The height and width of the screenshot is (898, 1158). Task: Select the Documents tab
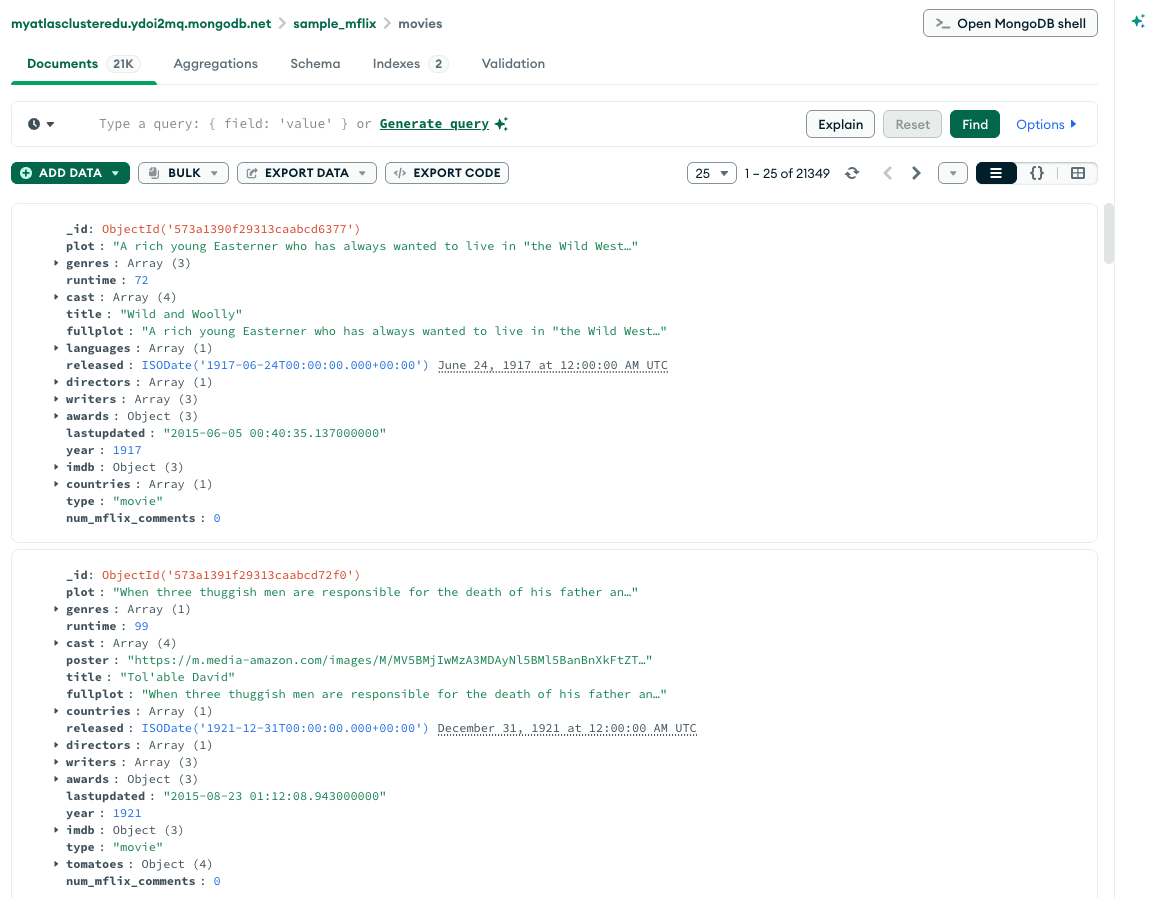pyautogui.click(x=83, y=64)
